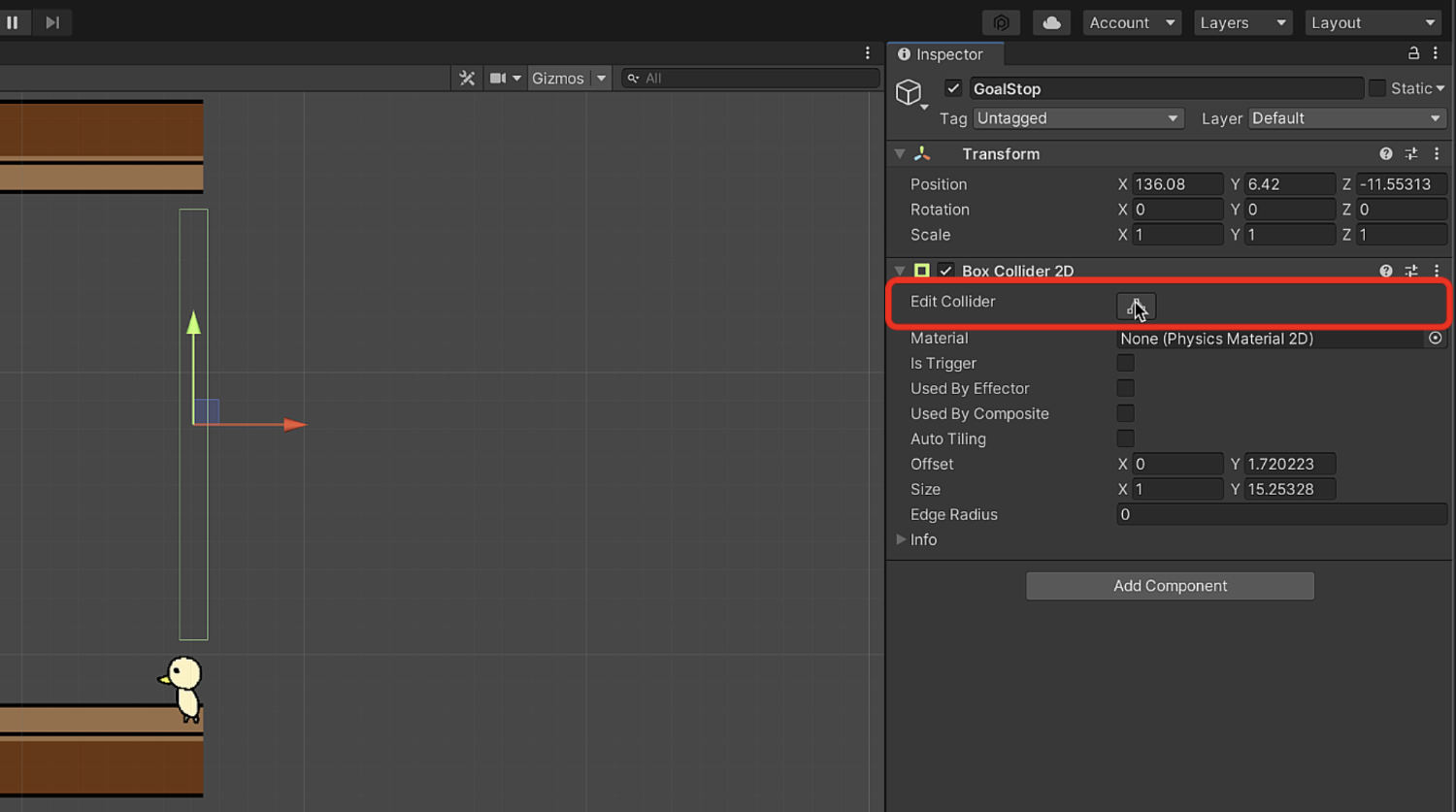Click the Edit Collider button
Viewport: 1456px width, 812px height.
[x=1136, y=307]
